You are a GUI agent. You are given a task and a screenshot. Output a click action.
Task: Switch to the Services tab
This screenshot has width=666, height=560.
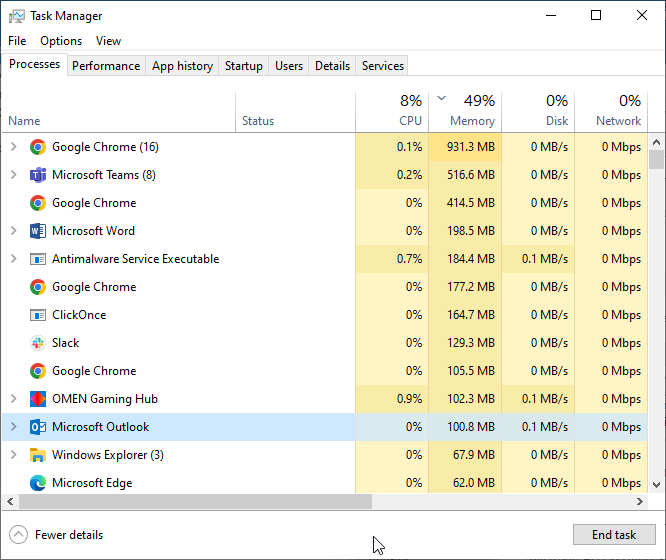383,66
